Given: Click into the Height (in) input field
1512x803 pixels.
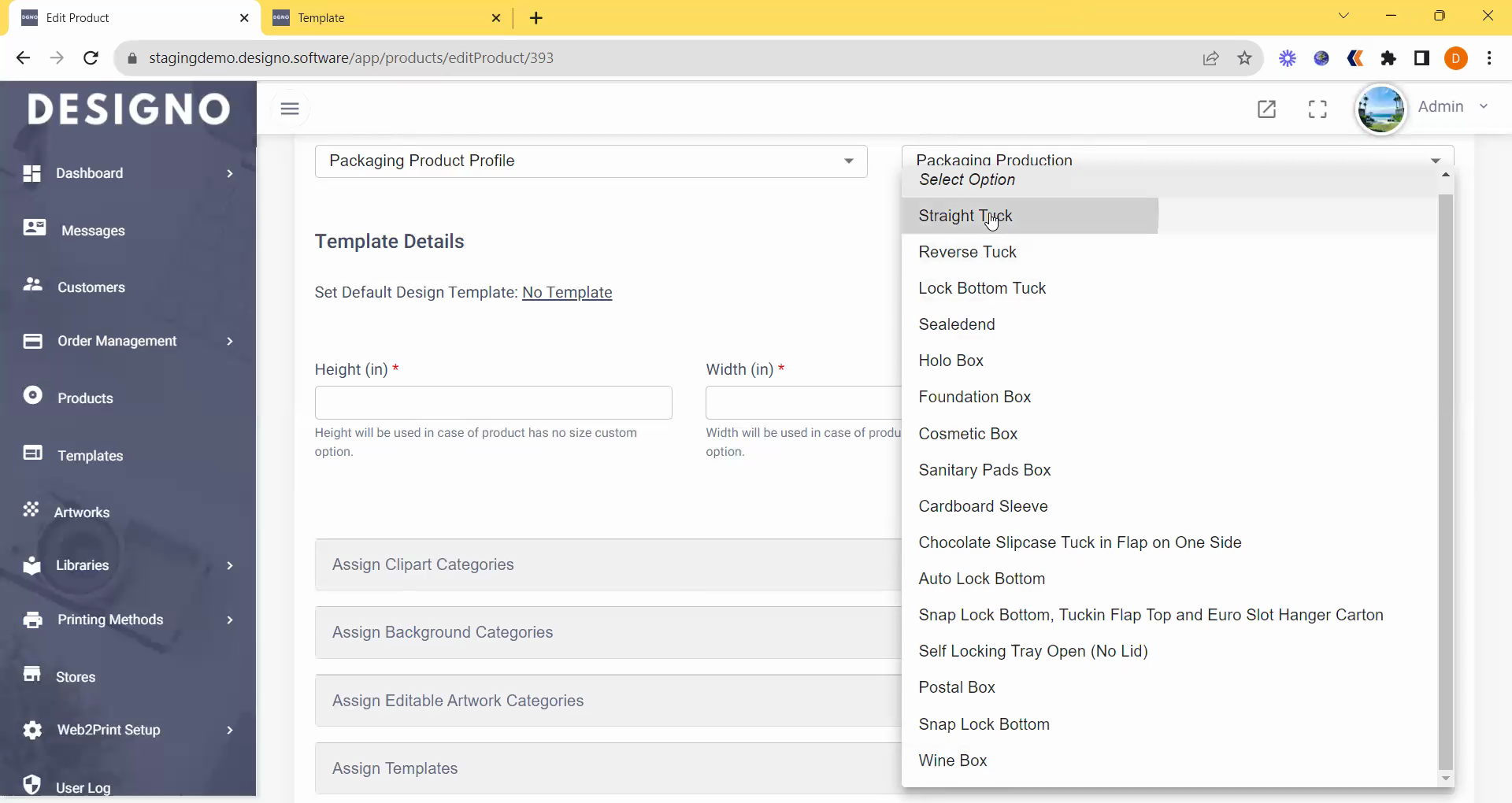Looking at the screenshot, I should click(493, 403).
